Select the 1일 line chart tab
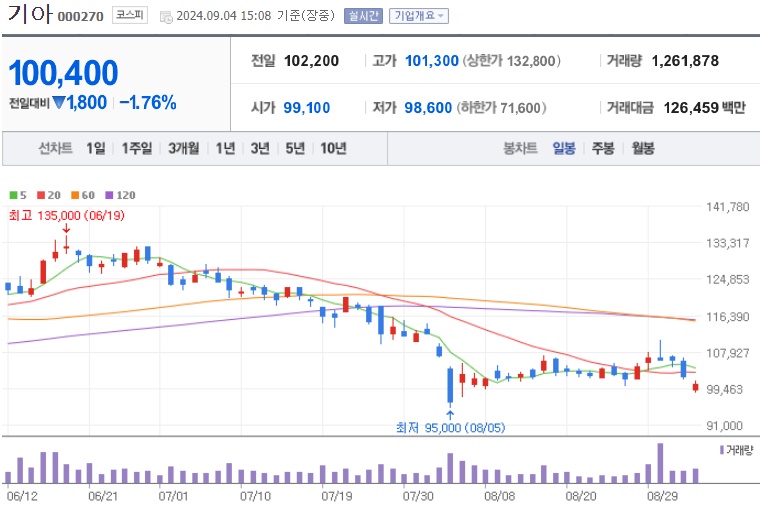 95,148
